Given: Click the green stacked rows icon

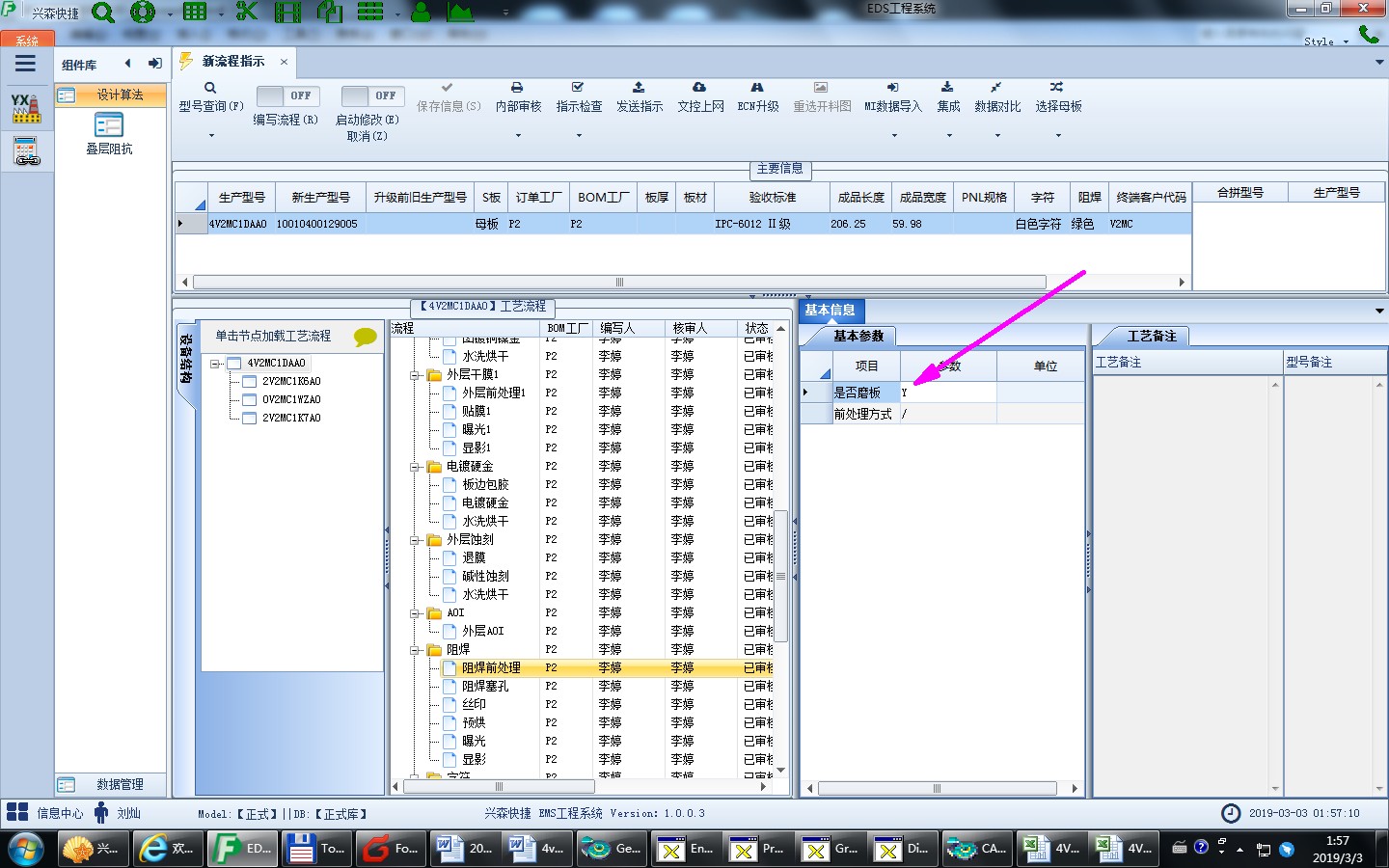Looking at the screenshot, I should coord(370,12).
